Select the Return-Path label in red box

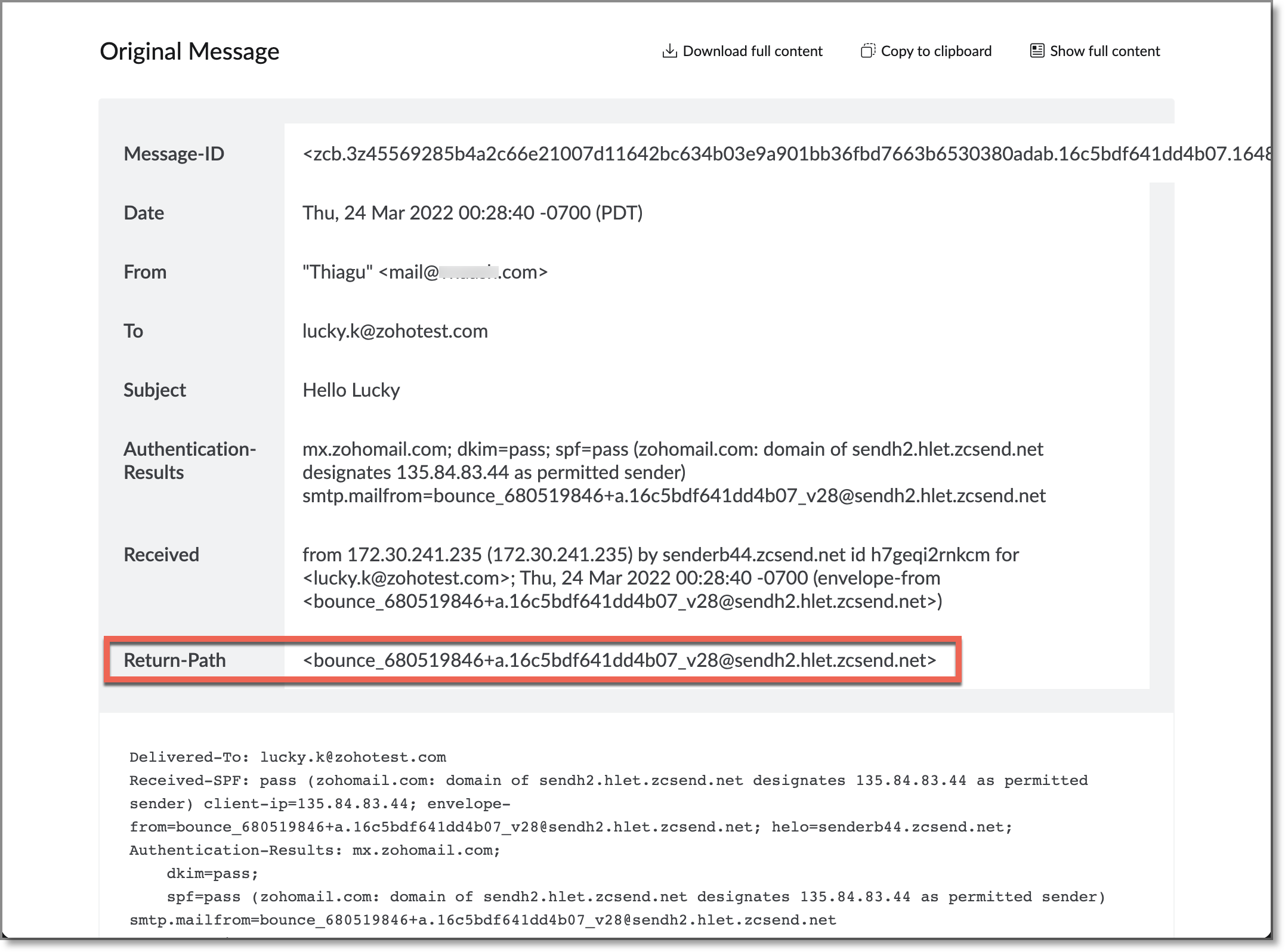(x=174, y=660)
